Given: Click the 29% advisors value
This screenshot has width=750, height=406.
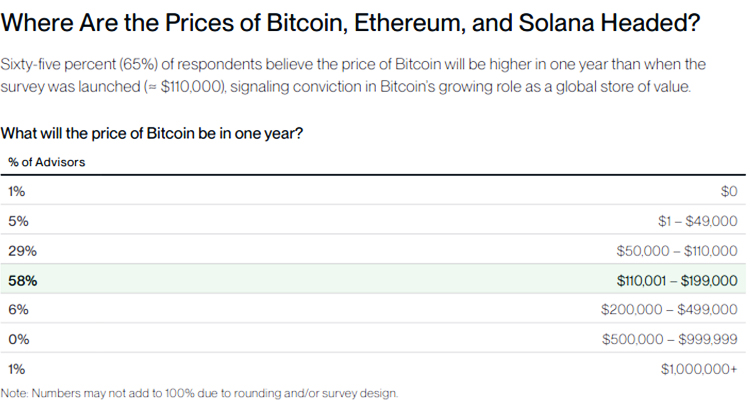Looking at the screenshot, I should pyautogui.click(x=20, y=250).
